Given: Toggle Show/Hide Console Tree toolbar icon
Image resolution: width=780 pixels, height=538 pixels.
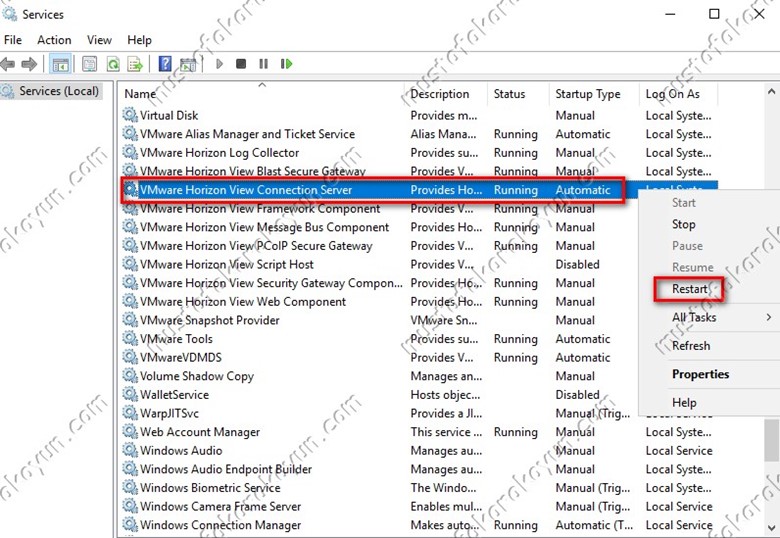Looking at the screenshot, I should [x=61, y=64].
